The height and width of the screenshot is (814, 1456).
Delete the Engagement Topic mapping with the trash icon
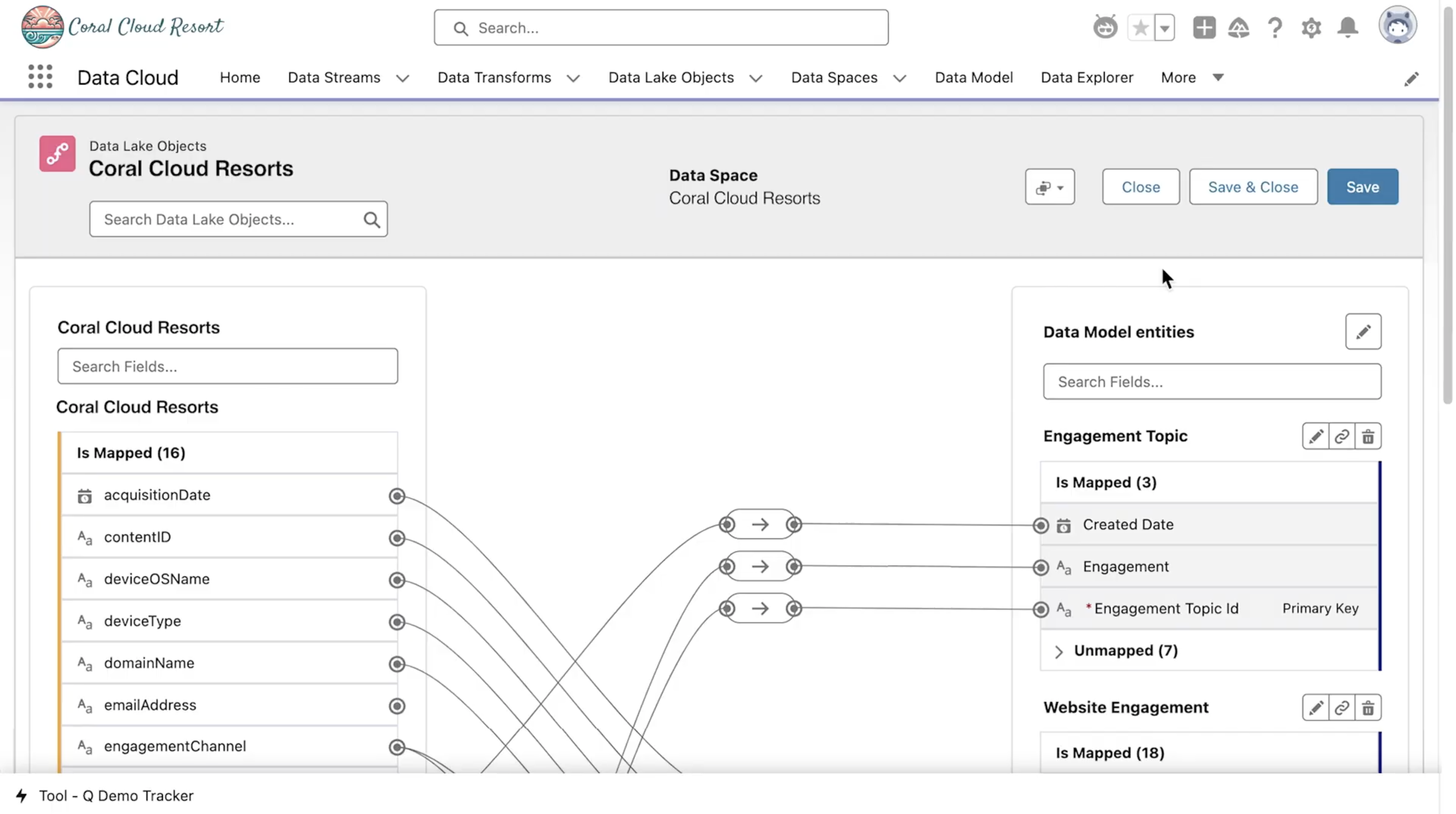[1368, 436]
